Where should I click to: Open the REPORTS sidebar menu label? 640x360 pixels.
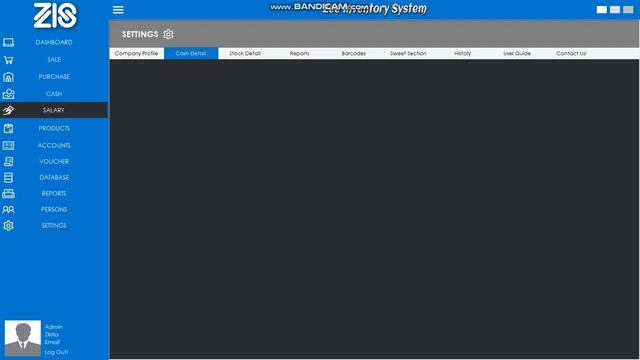(54, 193)
